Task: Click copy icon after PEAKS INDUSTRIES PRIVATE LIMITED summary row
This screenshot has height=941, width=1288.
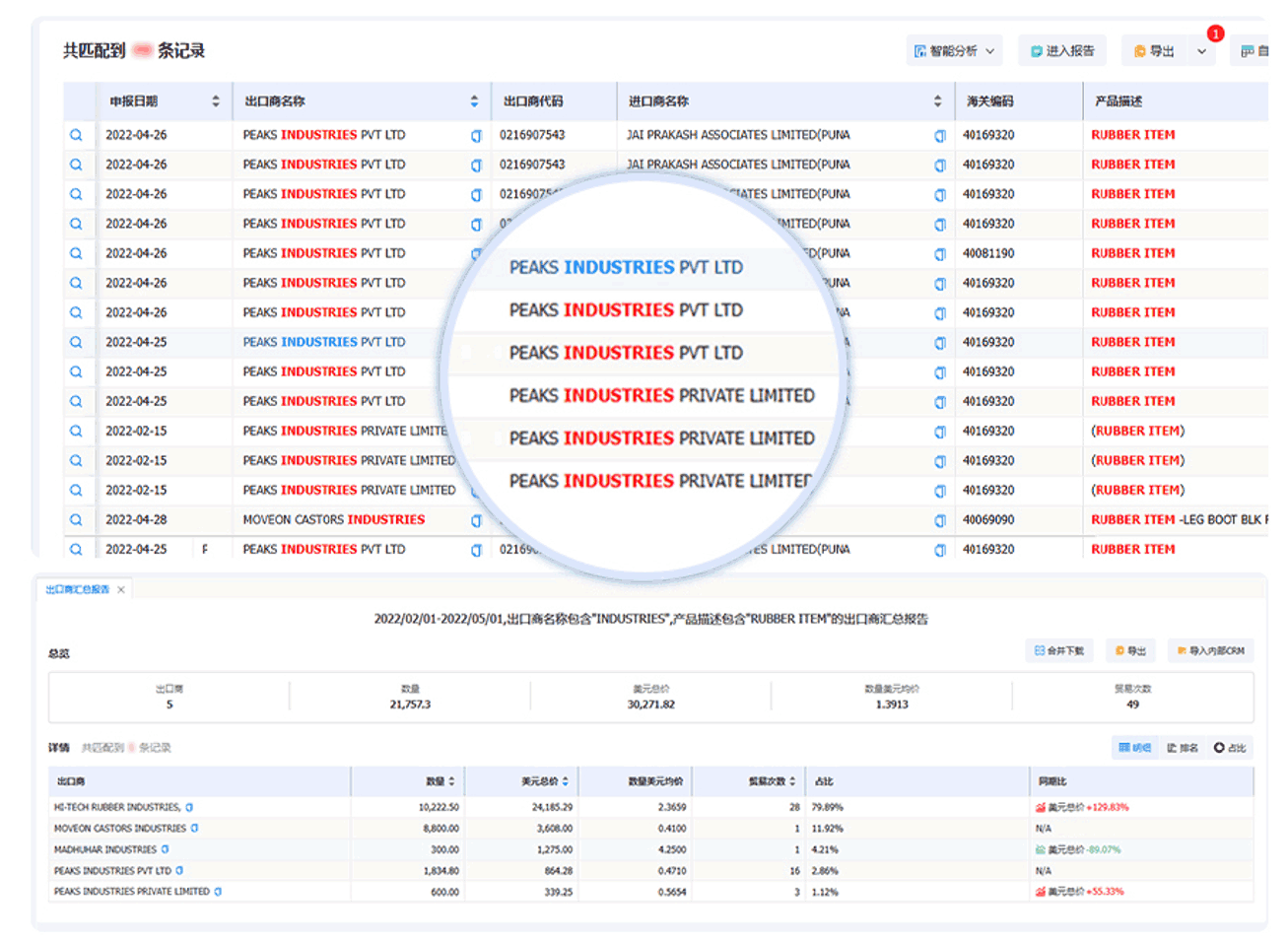Action: [x=218, y=892]
